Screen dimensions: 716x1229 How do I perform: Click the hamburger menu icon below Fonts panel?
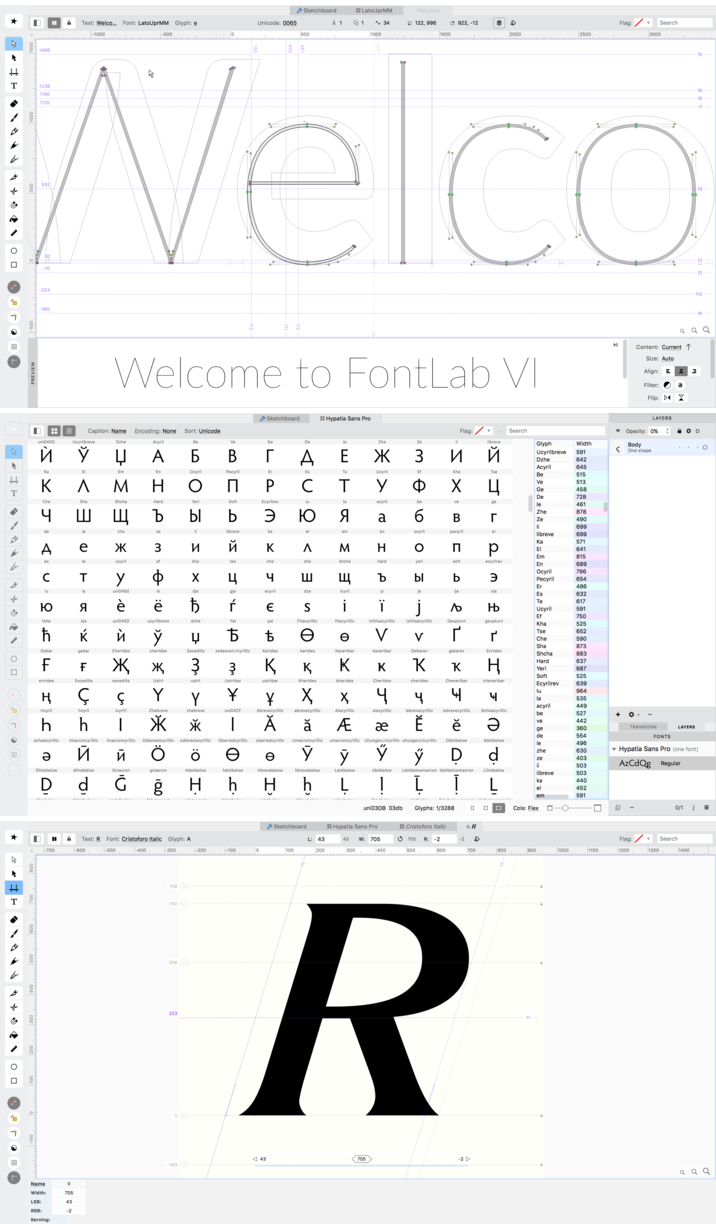tap(707, 807)
